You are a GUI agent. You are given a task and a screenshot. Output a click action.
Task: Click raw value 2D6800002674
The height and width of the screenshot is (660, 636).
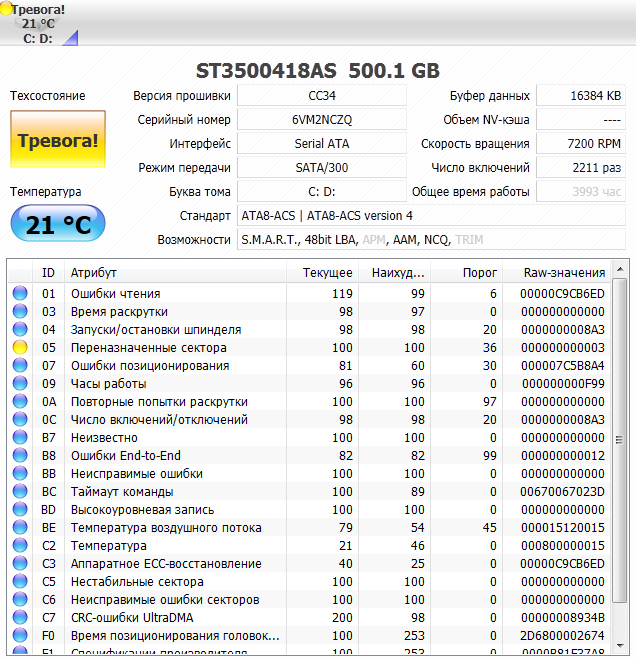(562, 636)
